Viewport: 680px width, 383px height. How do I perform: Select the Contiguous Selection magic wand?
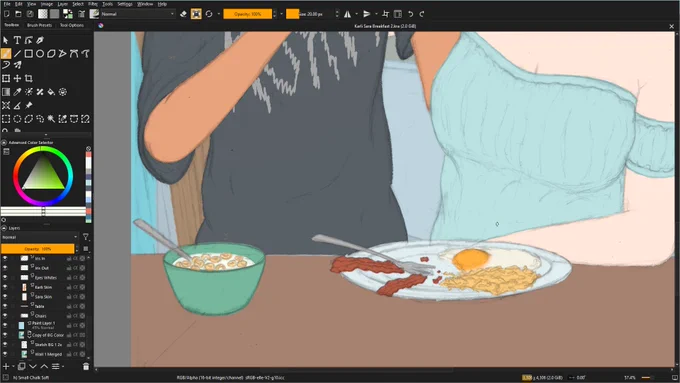coord(51,119)
